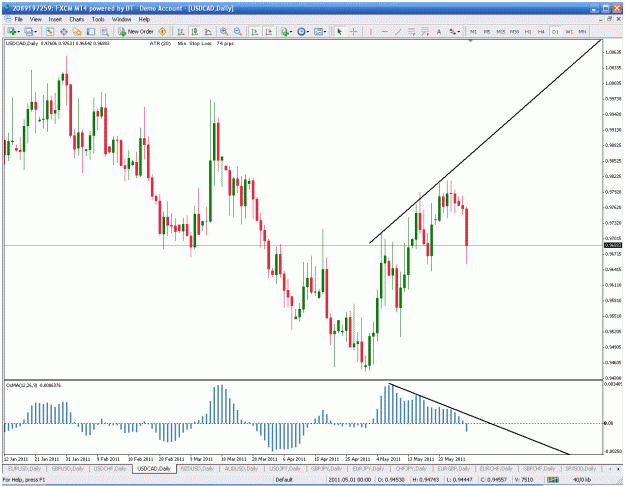
Task: Switch to the SPX500,Daily chart tab
Action: click(580, 468)
